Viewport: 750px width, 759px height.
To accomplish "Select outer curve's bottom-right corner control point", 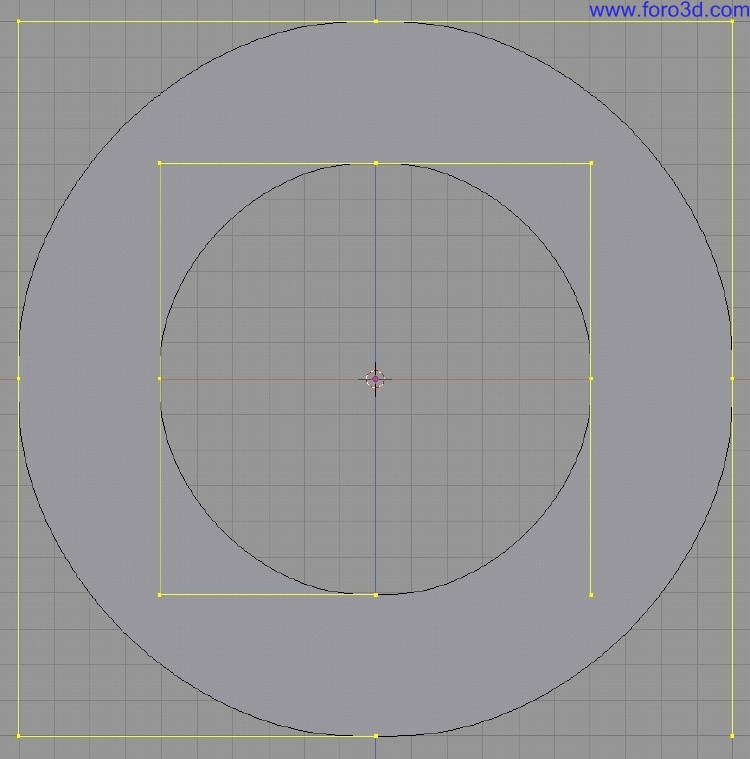I will point(732,736).
